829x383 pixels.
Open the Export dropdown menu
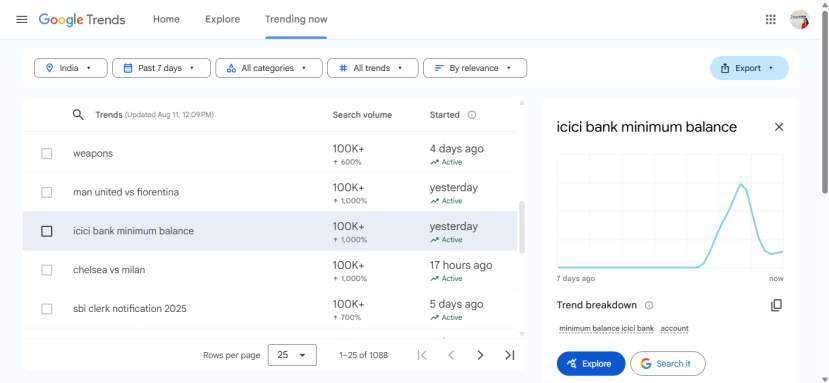(x=749, y=68)
